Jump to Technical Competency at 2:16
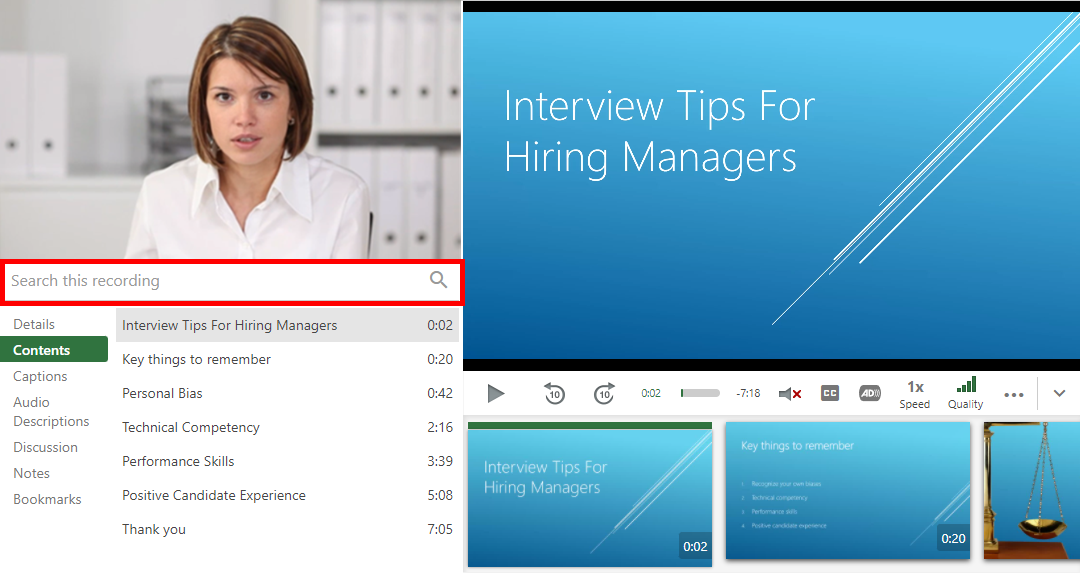1080x573 pixels. point(287,427)
